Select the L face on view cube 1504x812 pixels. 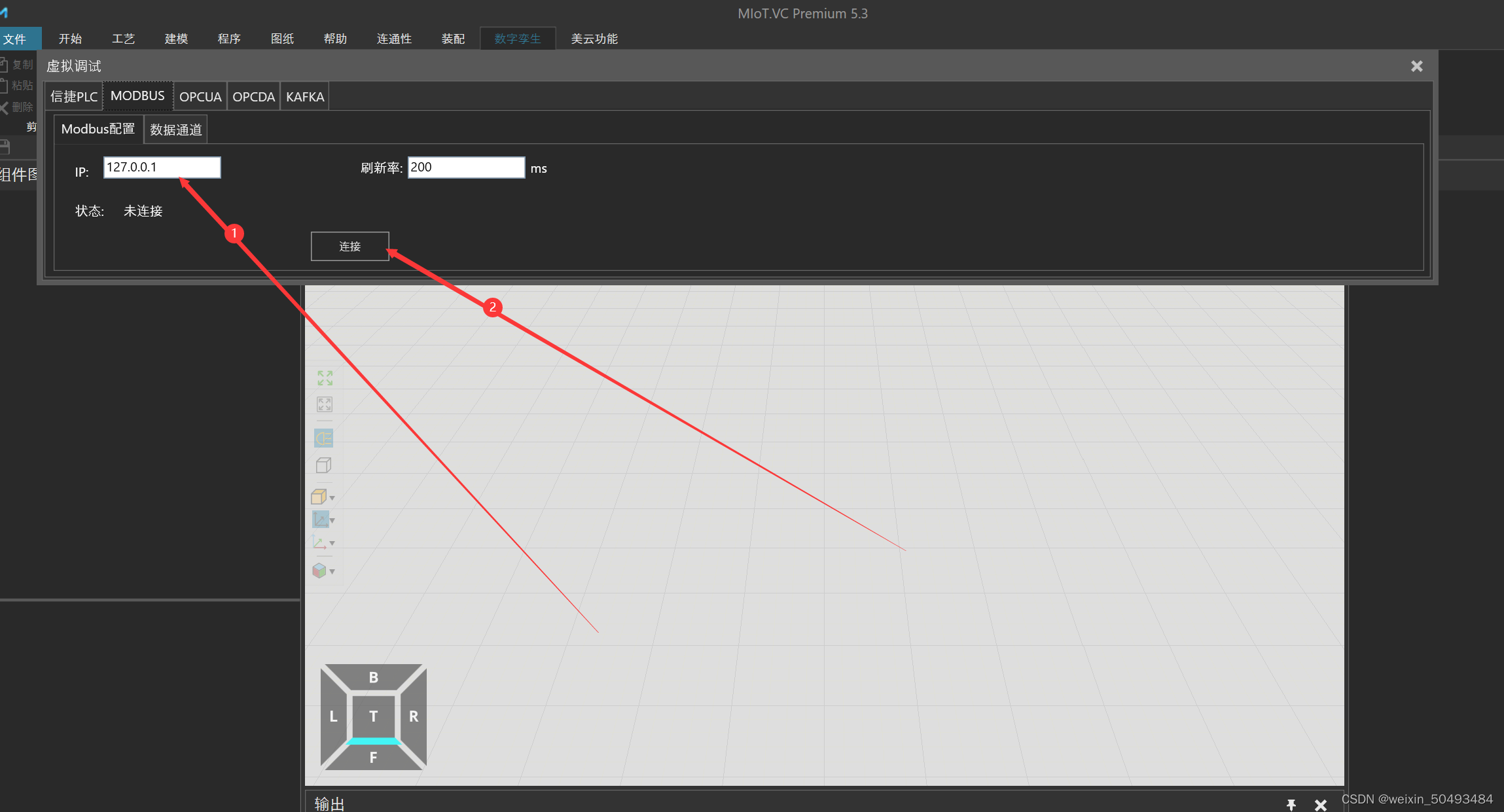click(333, 716)
